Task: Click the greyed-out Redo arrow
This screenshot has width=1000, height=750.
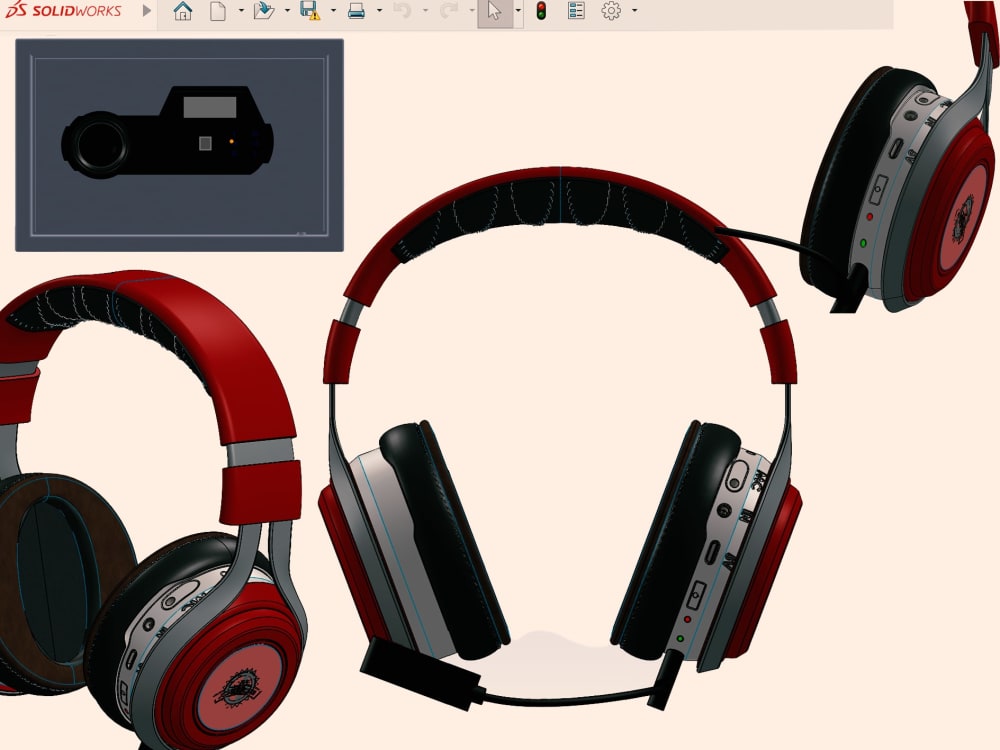Action: [448, 11]
